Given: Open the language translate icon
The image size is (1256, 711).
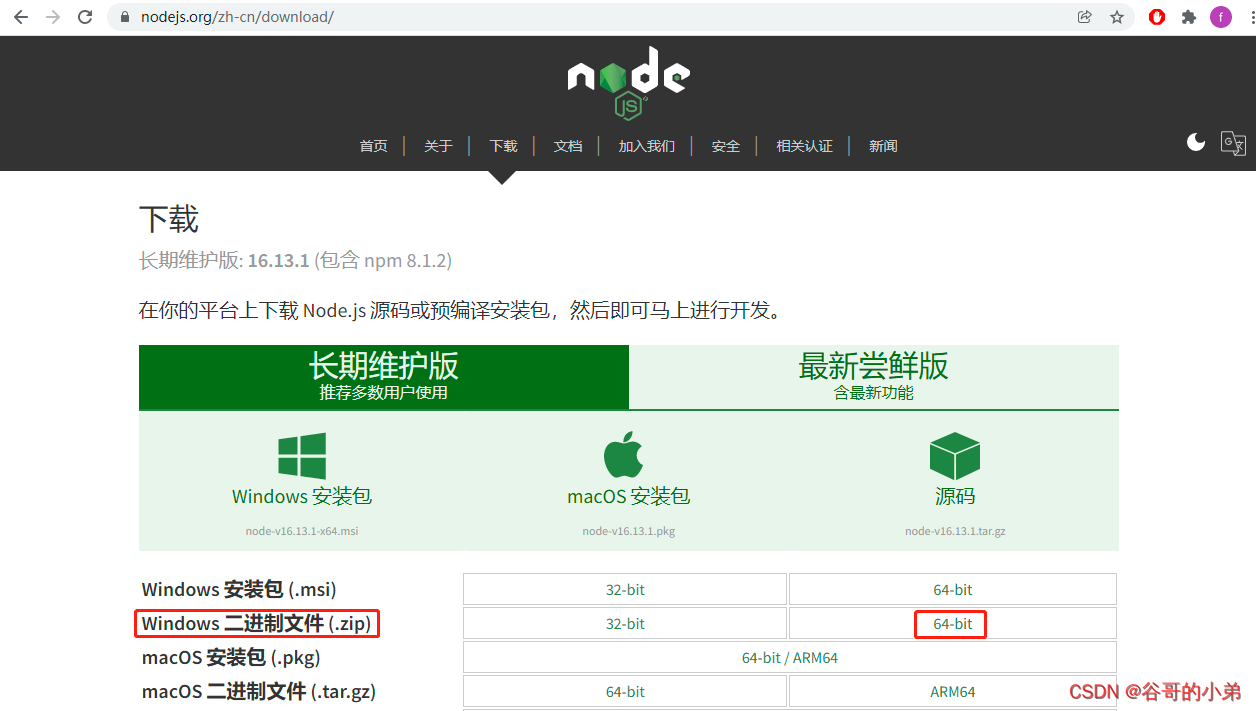Looking at the screenshot, I should tap(1234, 143).
